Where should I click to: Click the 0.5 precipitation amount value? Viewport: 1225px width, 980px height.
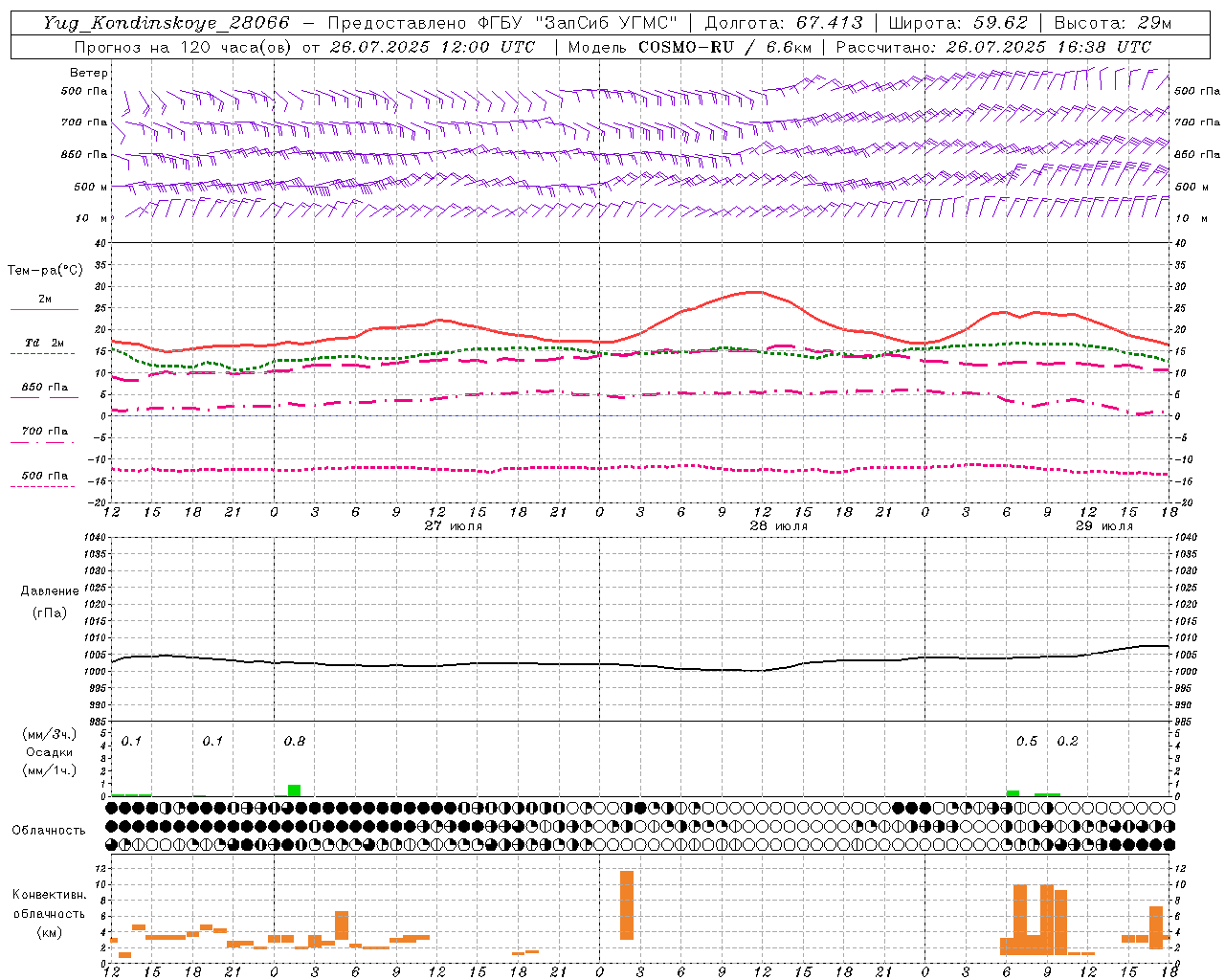(1027, 742)
